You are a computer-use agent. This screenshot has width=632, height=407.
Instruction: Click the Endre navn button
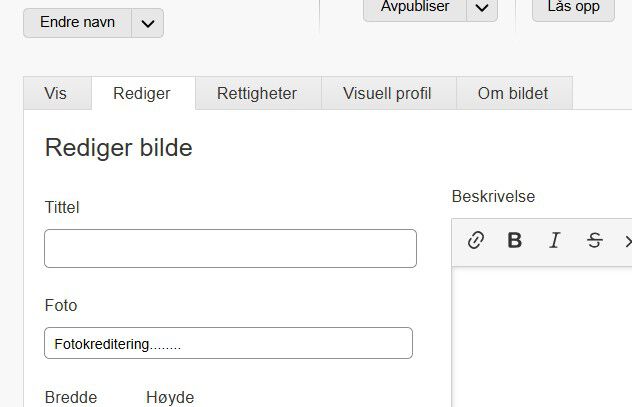[x=77, y=23]
